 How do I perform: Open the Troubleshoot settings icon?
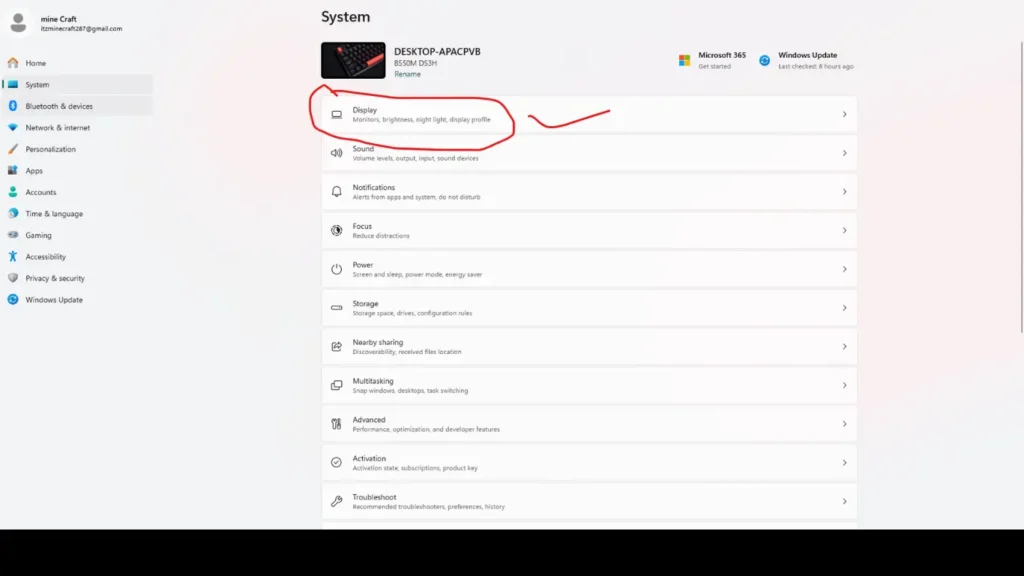(337, 501)
